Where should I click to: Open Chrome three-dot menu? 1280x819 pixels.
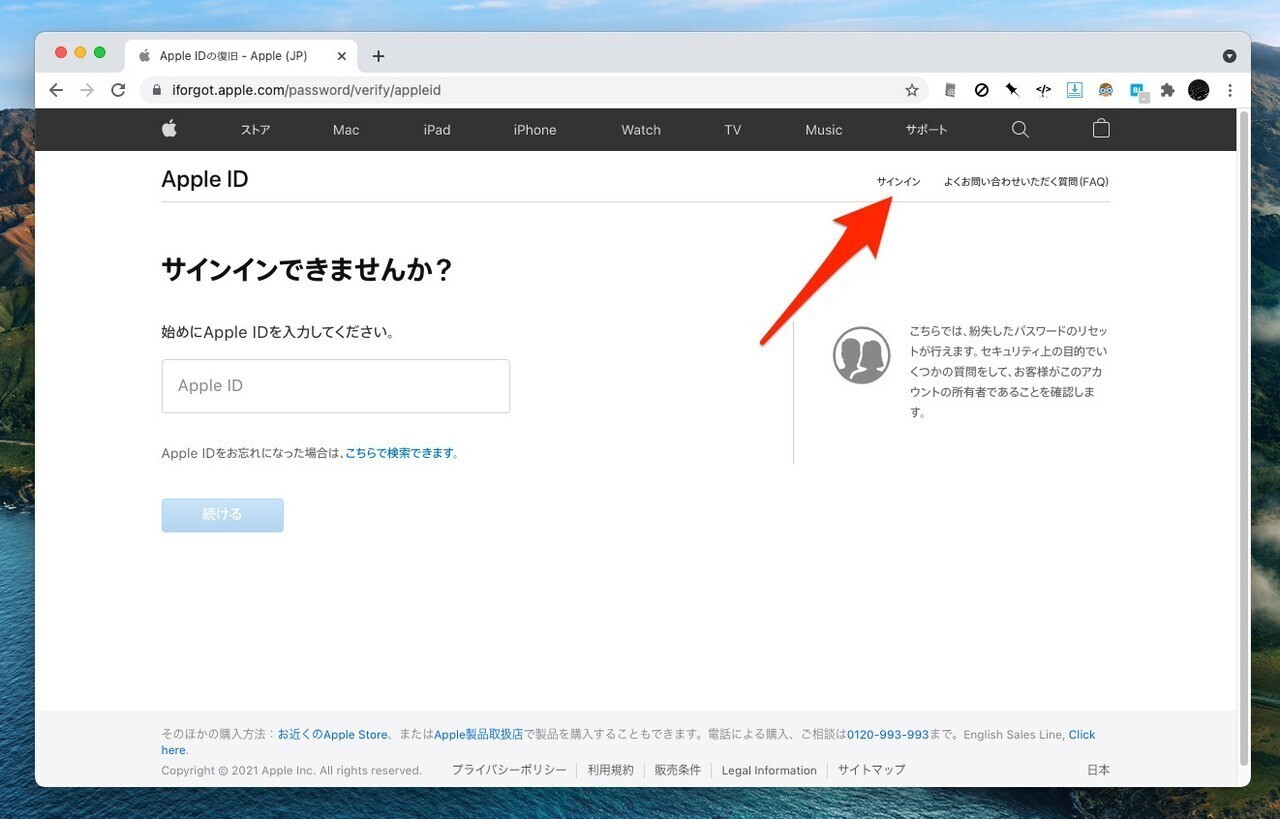pos(1230,90)
